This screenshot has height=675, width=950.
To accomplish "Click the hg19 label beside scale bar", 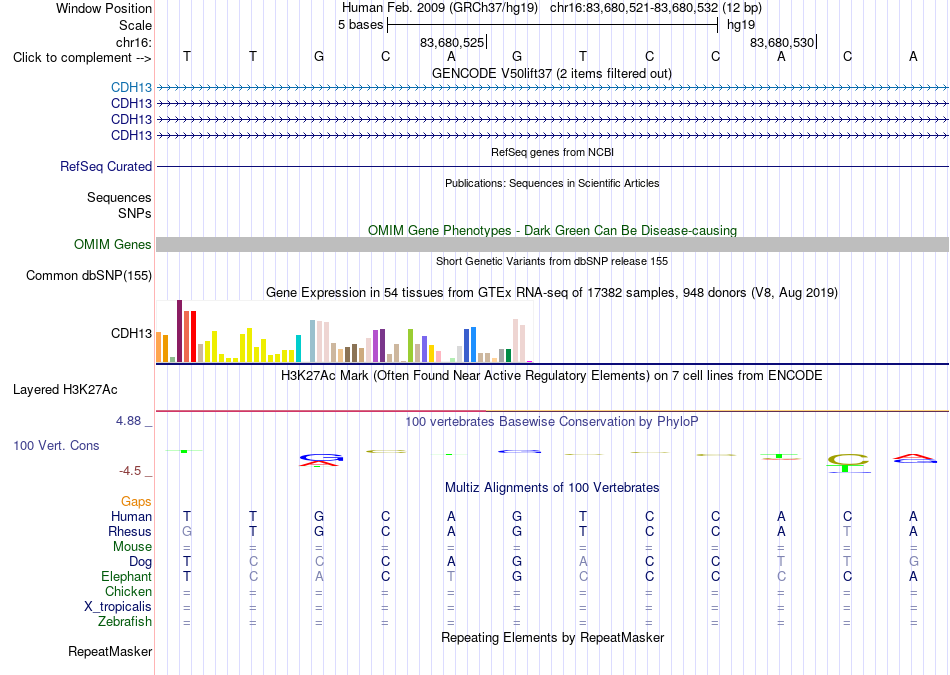I will (741, 25).
